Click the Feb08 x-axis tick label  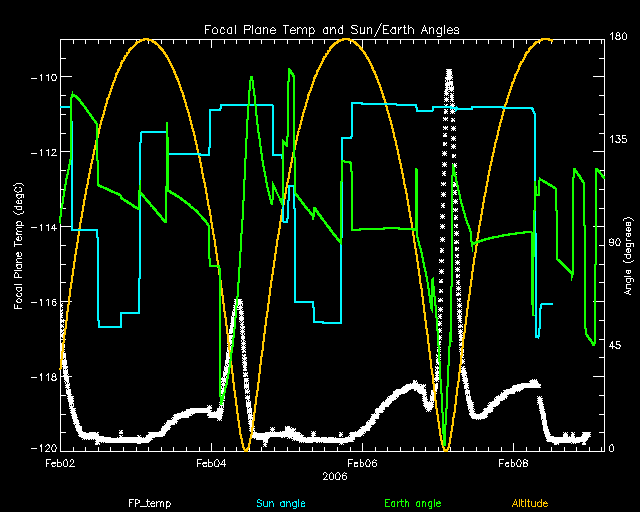[513, 464]
